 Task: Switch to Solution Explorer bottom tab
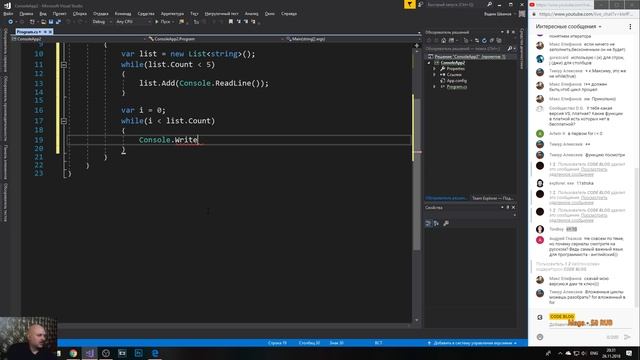[x=446, y=198]
